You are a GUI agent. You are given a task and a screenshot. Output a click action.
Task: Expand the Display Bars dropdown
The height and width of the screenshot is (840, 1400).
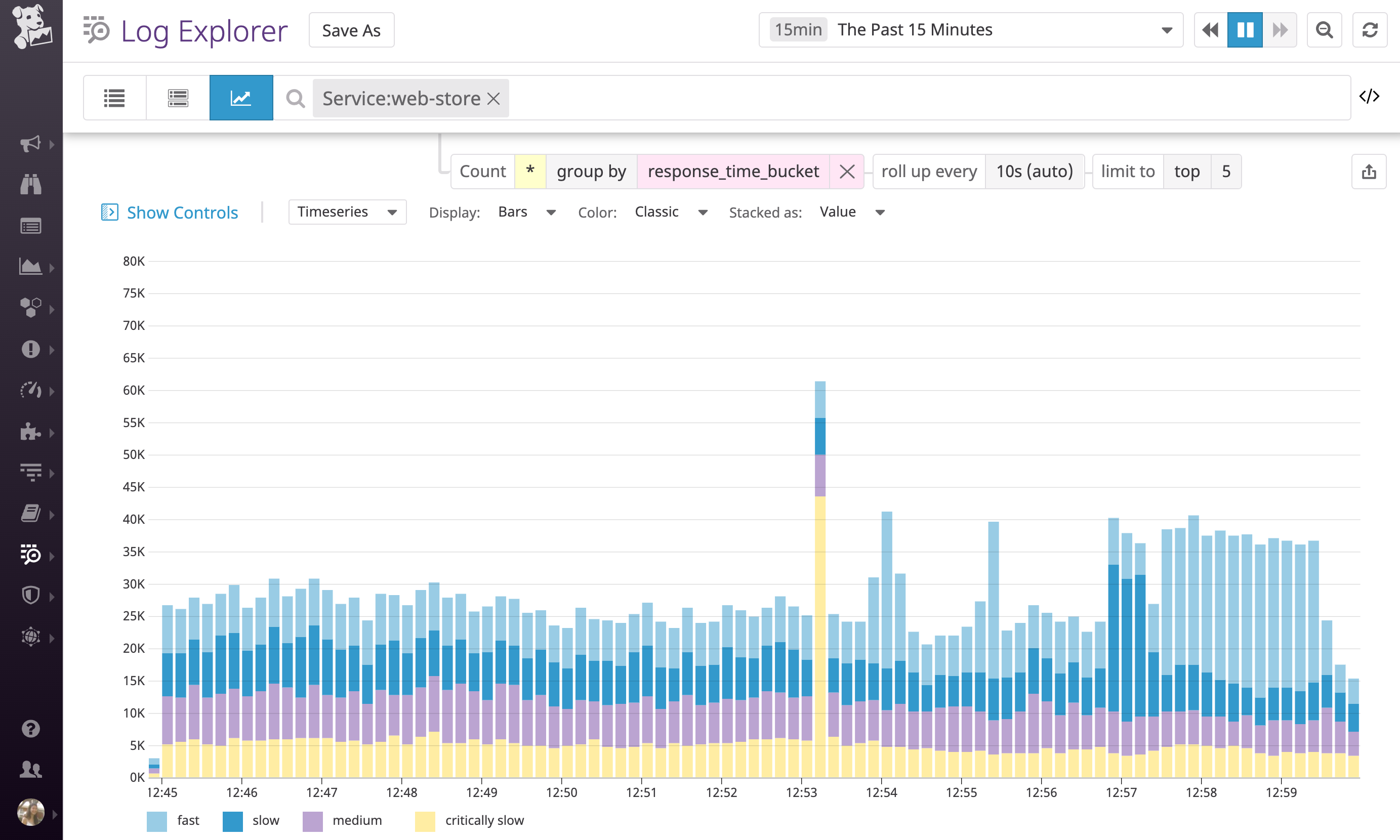pyautogui.click(x=526, y=212)
